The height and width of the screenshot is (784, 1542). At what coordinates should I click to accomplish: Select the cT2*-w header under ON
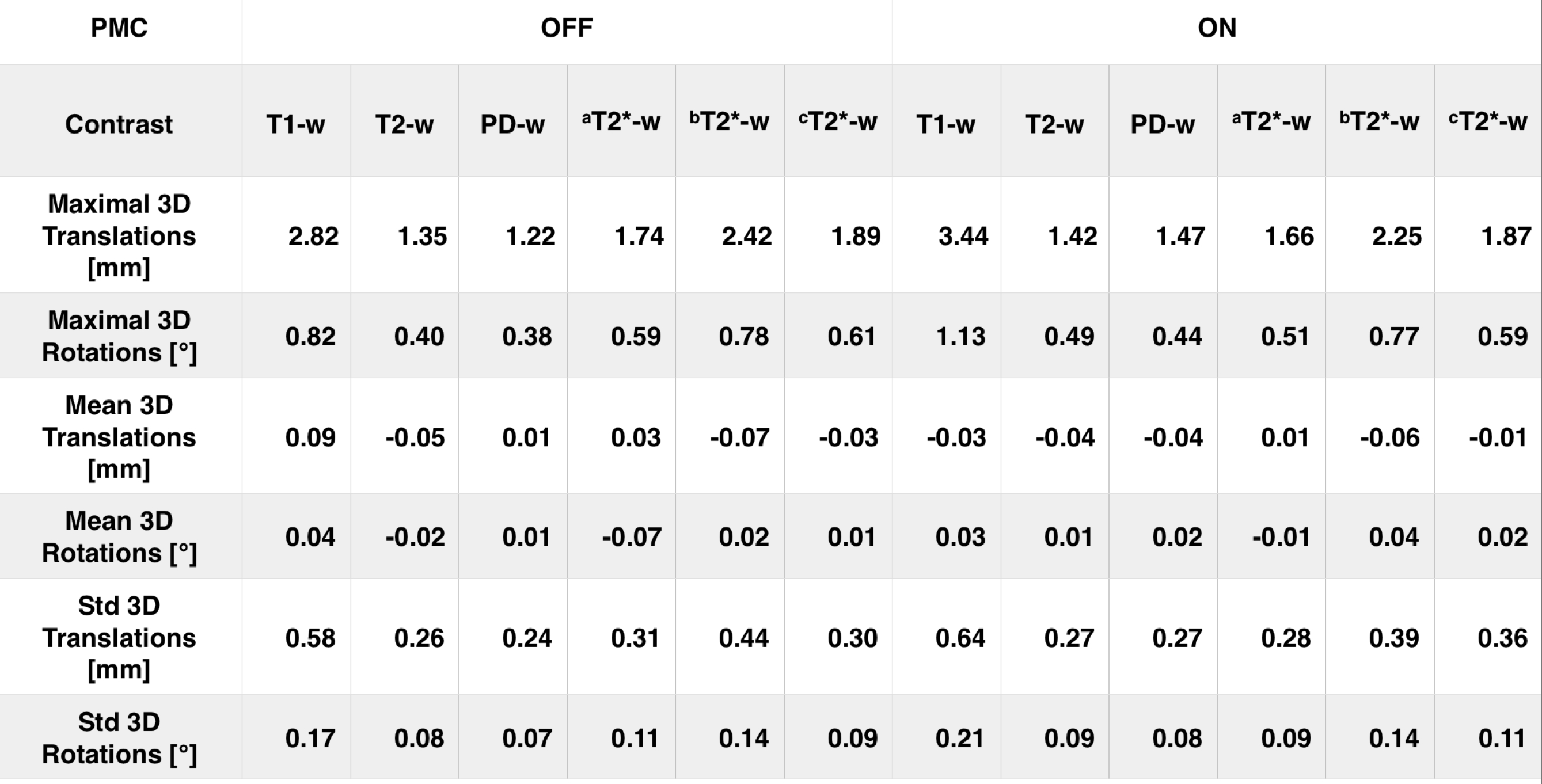pyautogui.click(x=1487, y=122)
